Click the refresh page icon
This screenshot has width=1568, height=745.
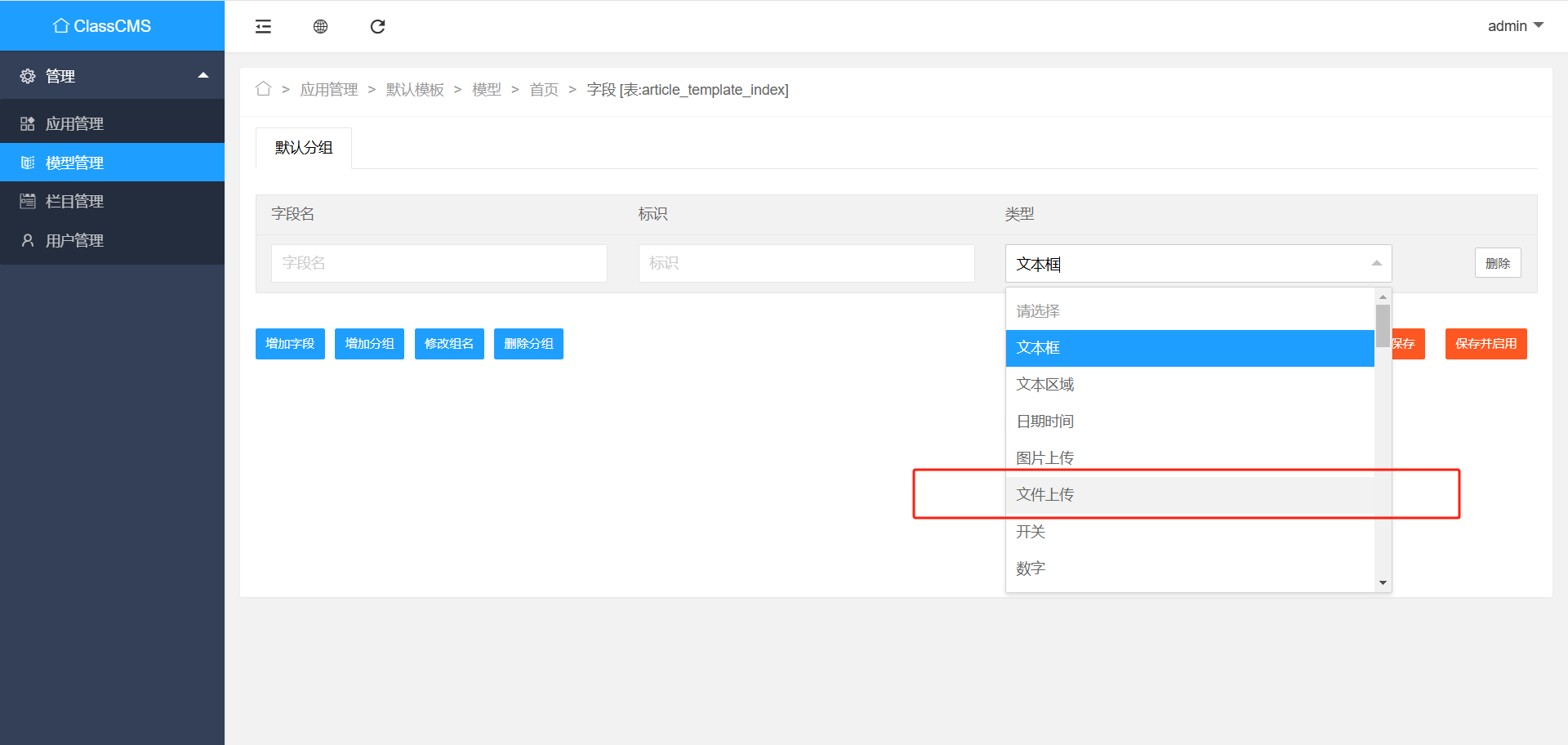click(377, 27)
